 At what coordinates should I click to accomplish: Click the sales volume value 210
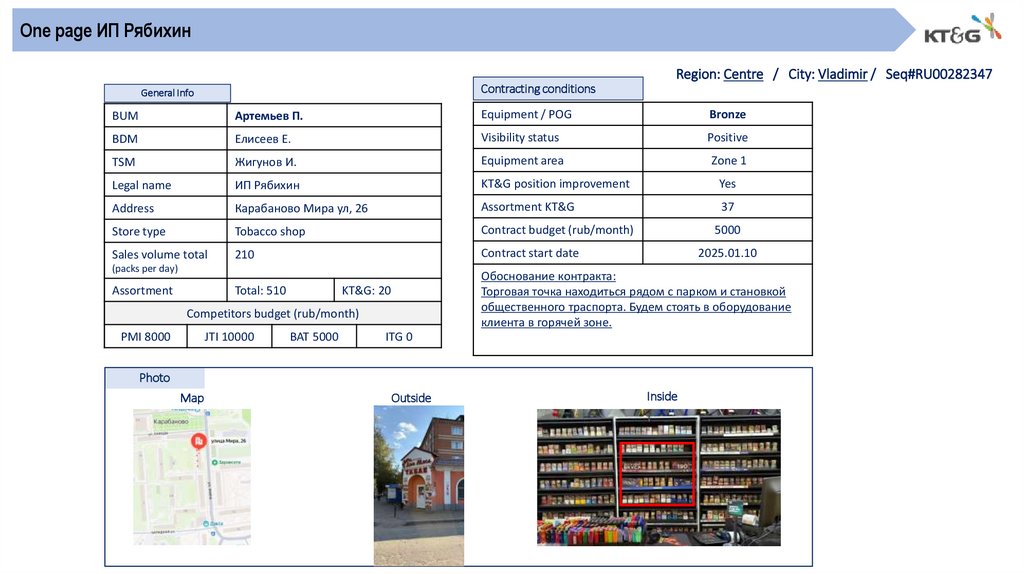[x=244, y=255]
